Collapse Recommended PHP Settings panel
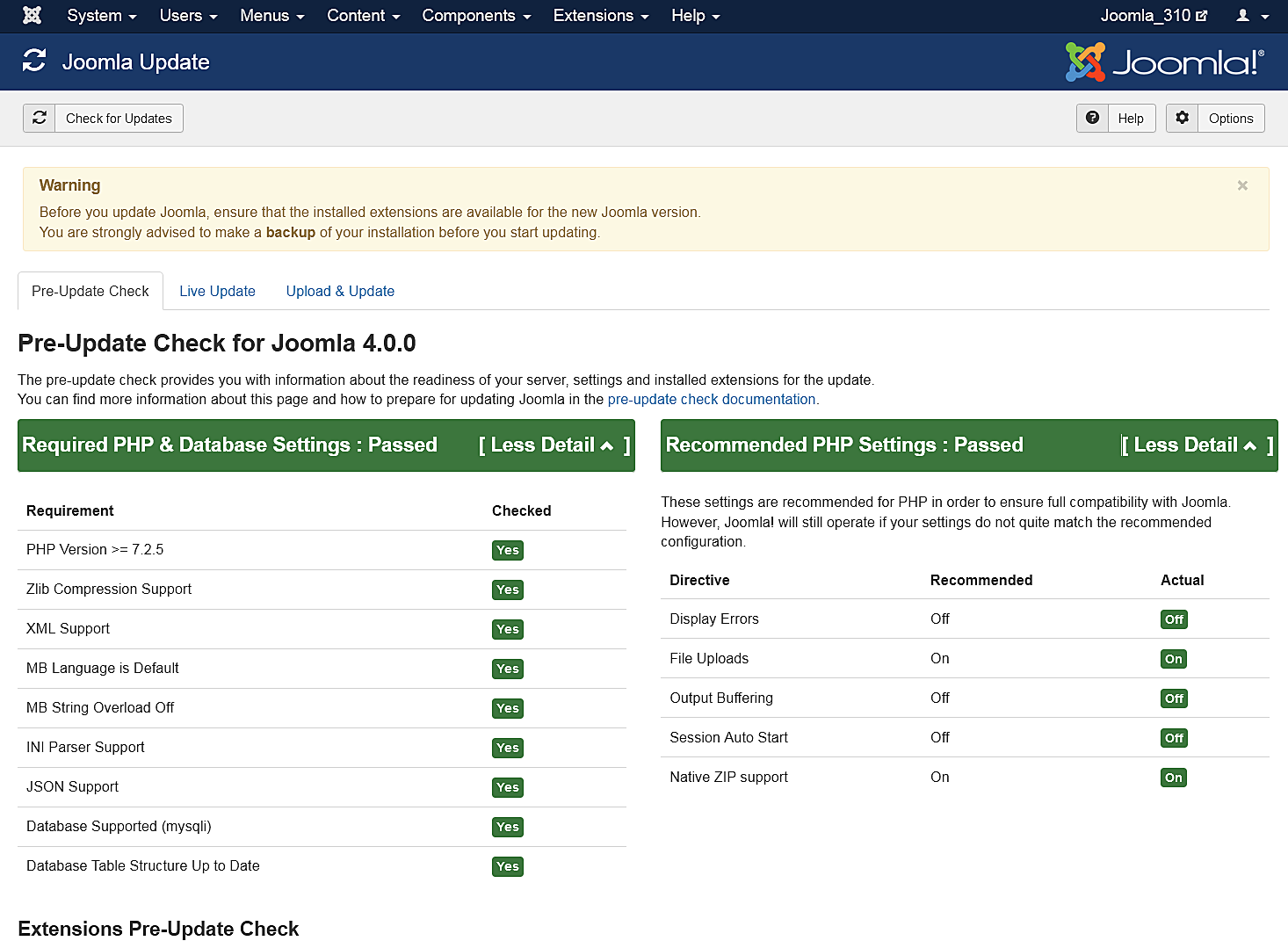This screenshot has width=1288, height=948. [x=1195, y=445]
